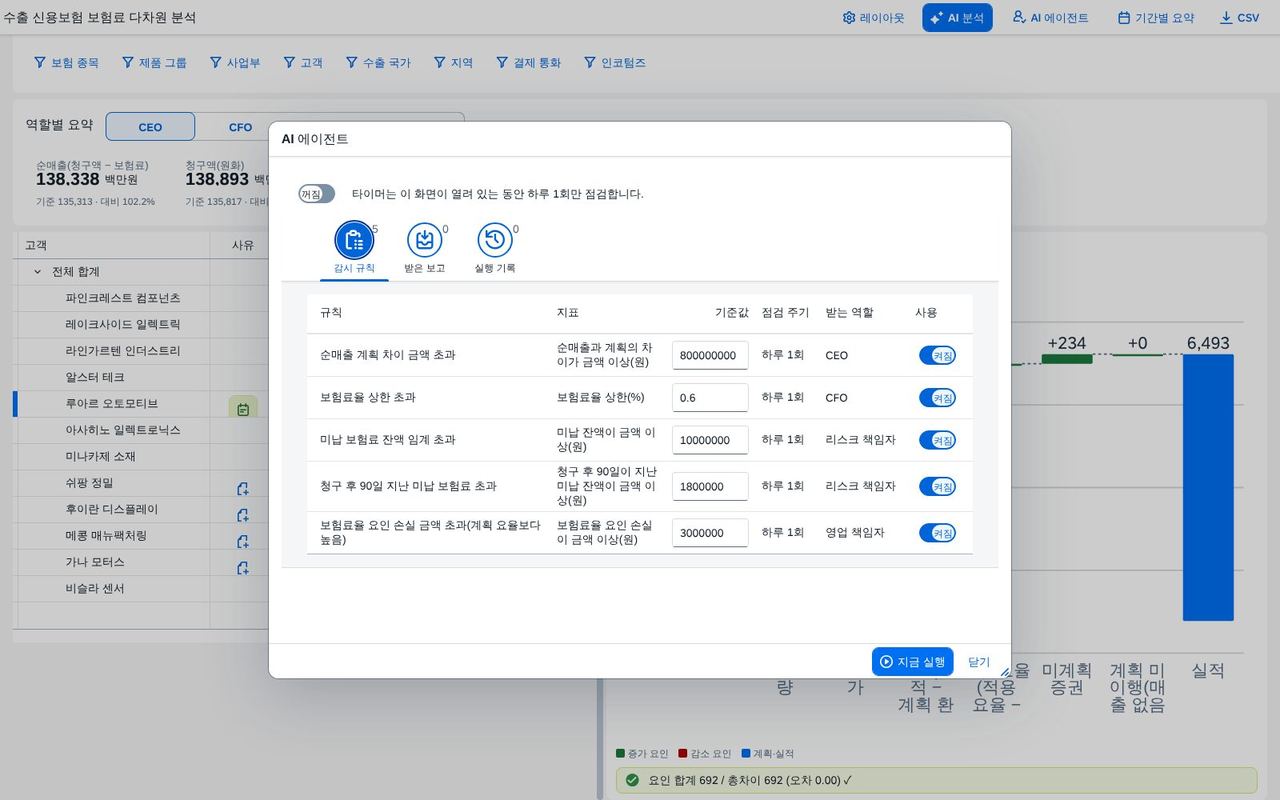Disable the 보험료율 상한 초과 rule
This screenshot has width=1280, height=800.
click(937, 397)
